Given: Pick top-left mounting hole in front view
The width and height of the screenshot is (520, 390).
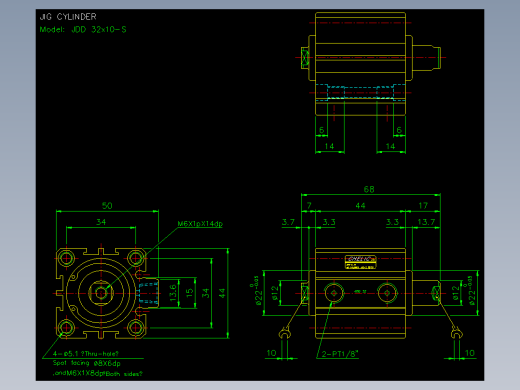Looking at the screenshot, I should click(x=66, y=258).
